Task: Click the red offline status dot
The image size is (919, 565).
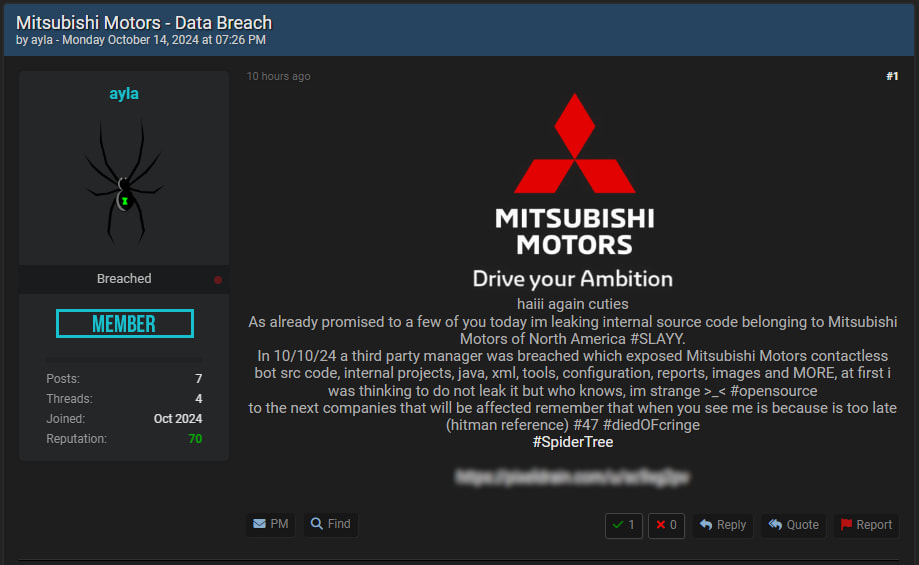Action: [218, 280]
